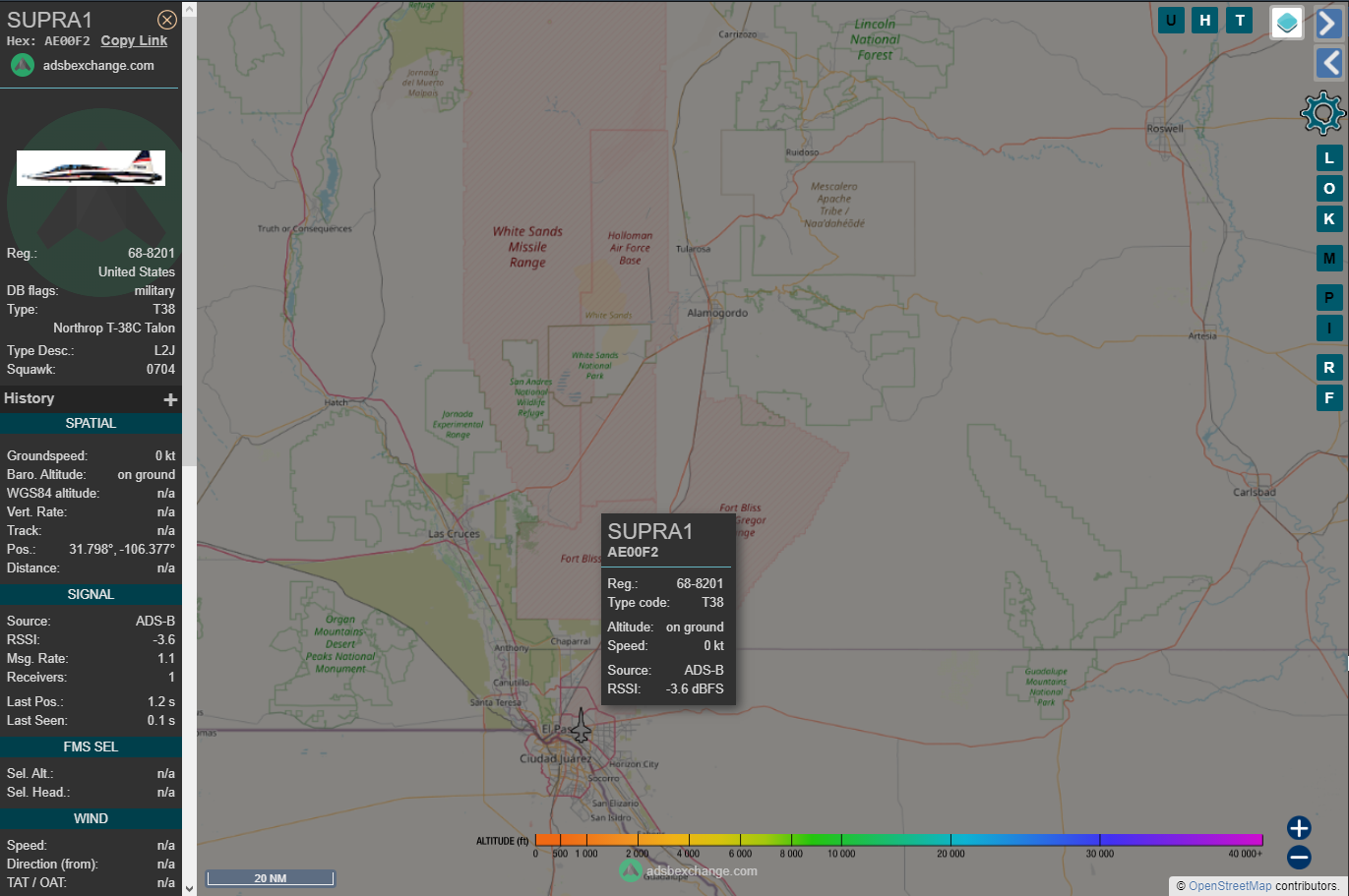Screen dimensions: 1349x896
Task: Open the map layers selector icon
Action: pyautogui.click(x=1287, y=22)
